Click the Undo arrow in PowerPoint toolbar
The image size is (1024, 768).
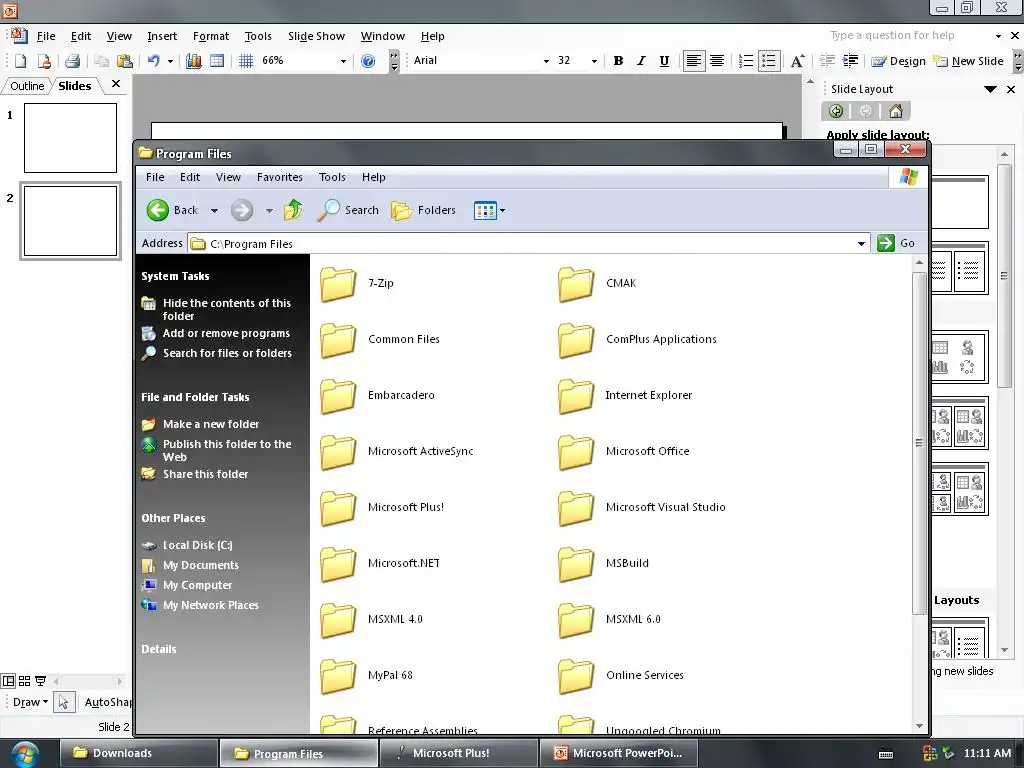click(153, 61)
